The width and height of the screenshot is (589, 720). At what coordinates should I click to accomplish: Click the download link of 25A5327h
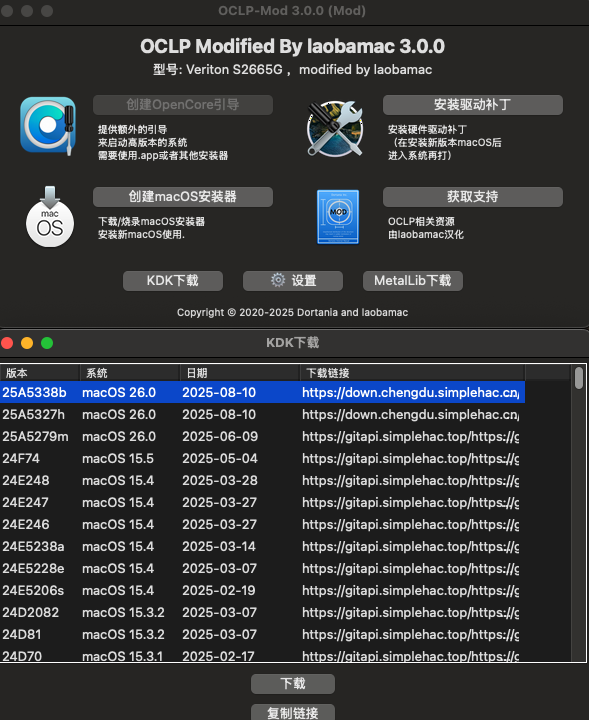pos(410,415)
